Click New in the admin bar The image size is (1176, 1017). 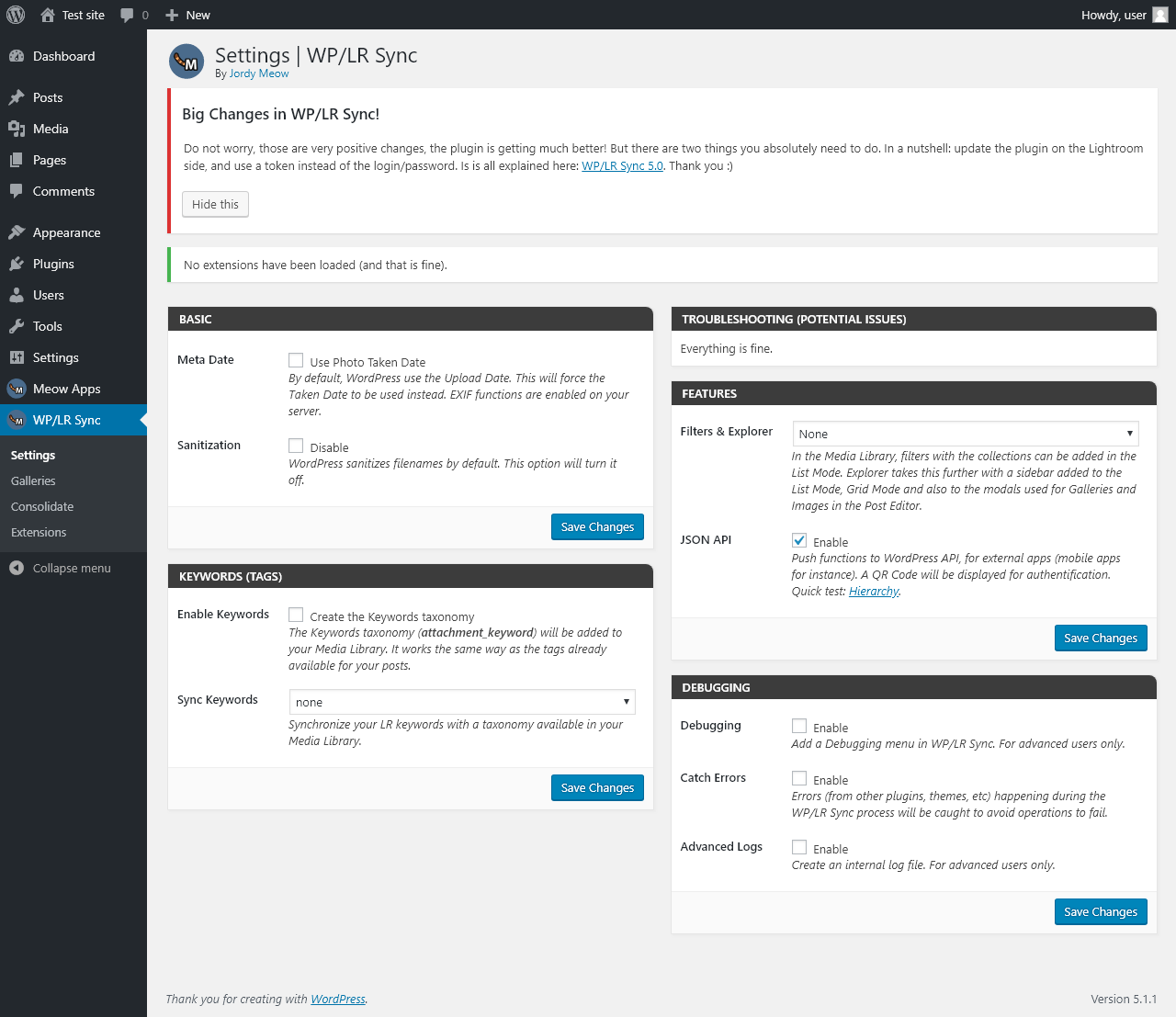point(198,15)
